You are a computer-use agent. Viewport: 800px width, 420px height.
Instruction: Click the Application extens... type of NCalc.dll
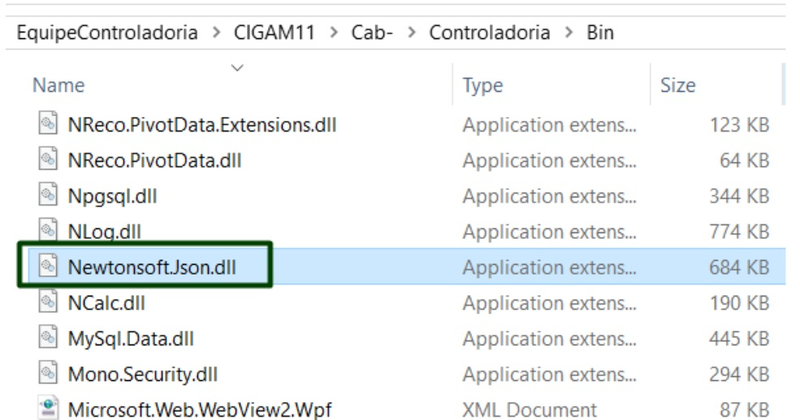click(x=549, y=303)
